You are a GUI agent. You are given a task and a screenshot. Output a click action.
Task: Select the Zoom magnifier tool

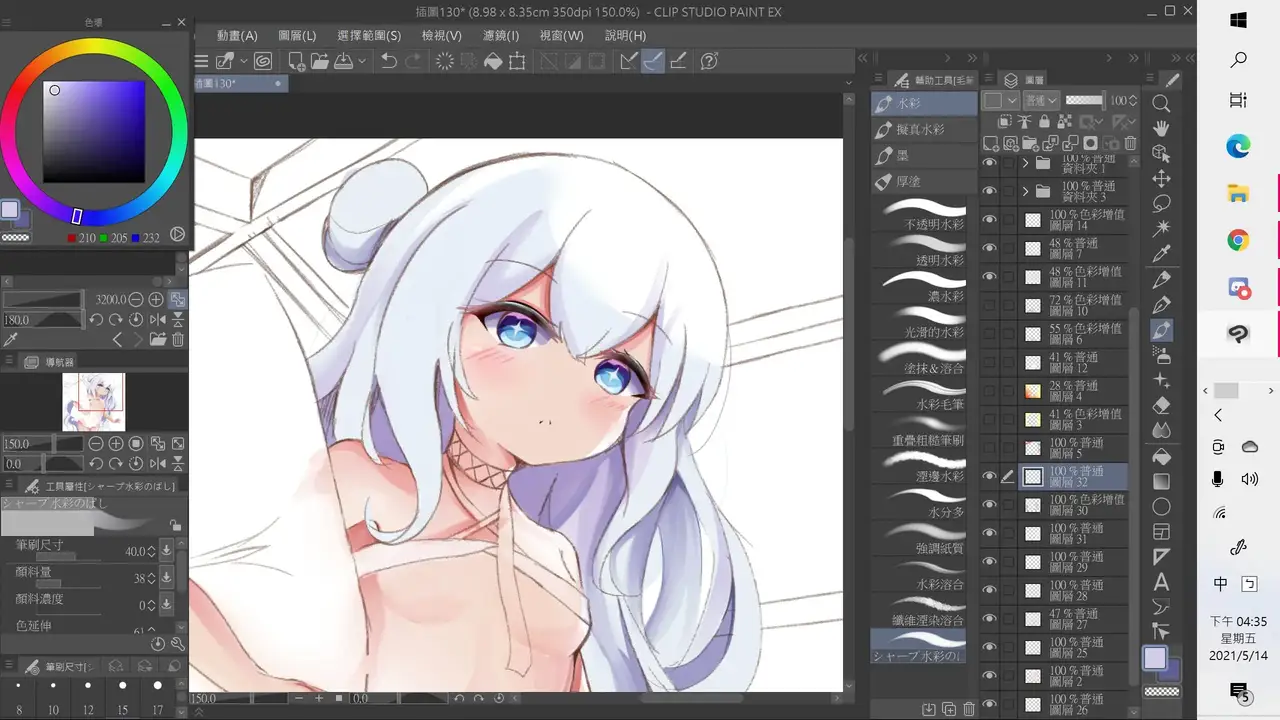tap(1161, 103)
